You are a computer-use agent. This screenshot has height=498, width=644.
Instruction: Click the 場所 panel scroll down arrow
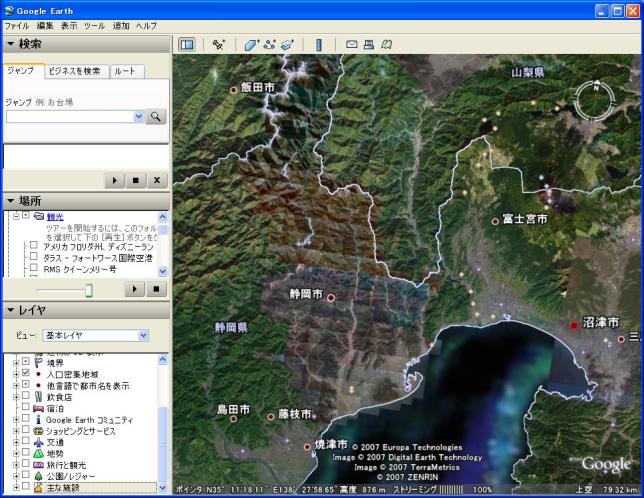pyautogui.click(x=163, y=271)
